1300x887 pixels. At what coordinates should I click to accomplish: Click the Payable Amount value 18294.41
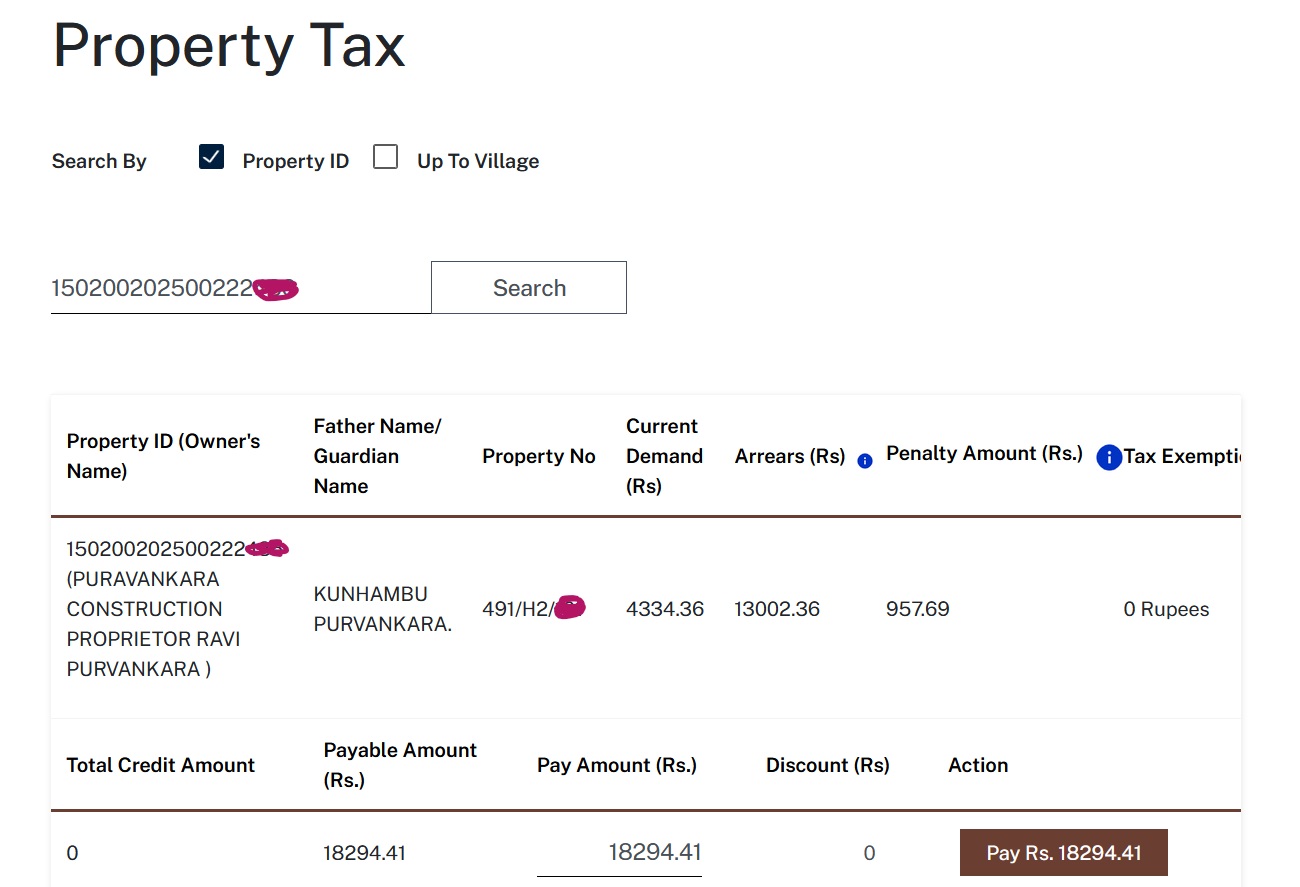(x=364, y=853)
